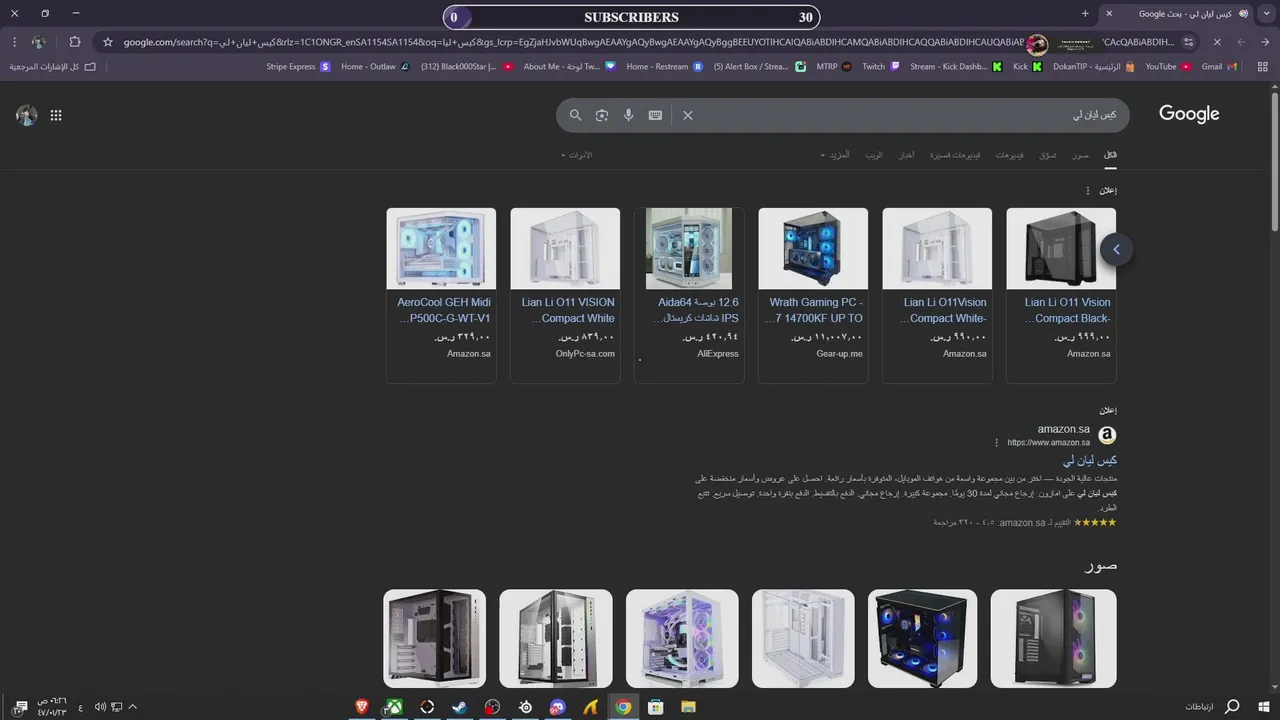Open a new browser tab
This screenshot has width=1280, height=720.
pyautogui.click(x=1085, y=13)
